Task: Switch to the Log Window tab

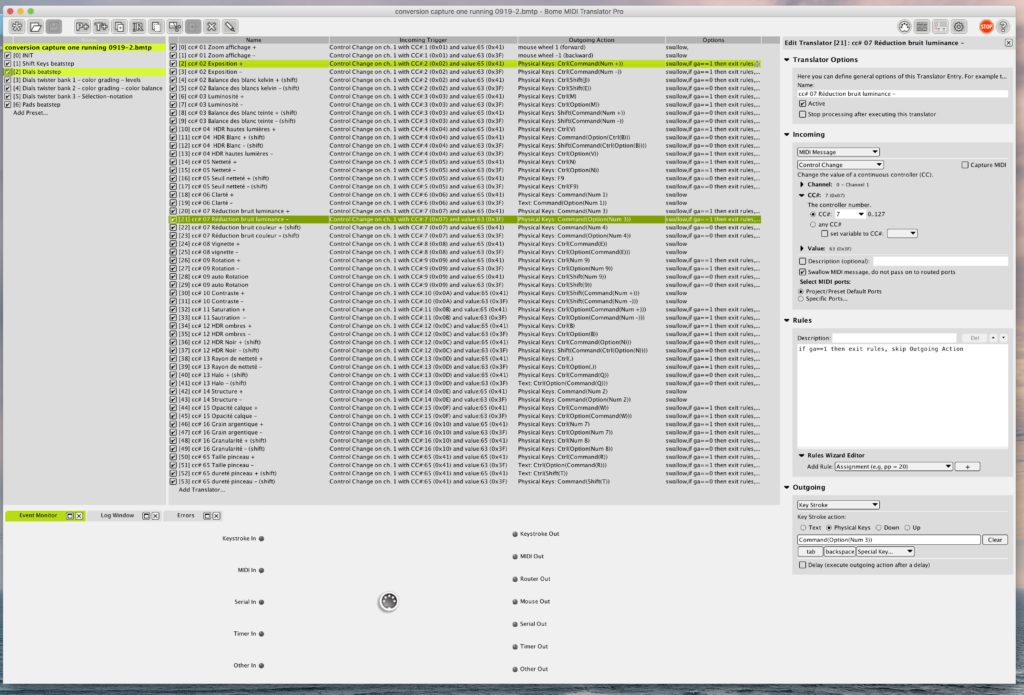Action: (x=118, y=516)
